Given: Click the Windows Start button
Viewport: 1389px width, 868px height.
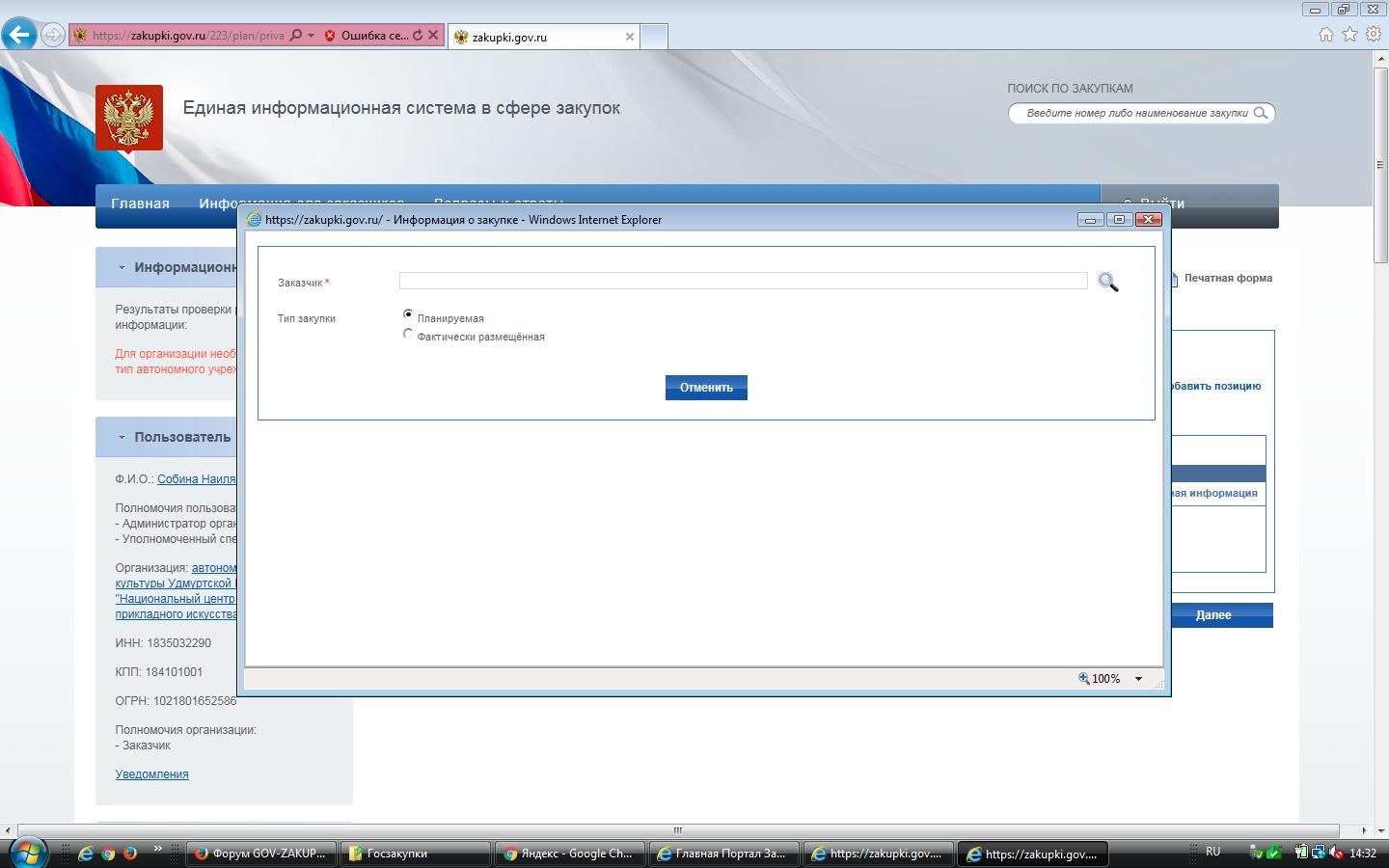Looking at the screenshot, I should coord(26,853).
